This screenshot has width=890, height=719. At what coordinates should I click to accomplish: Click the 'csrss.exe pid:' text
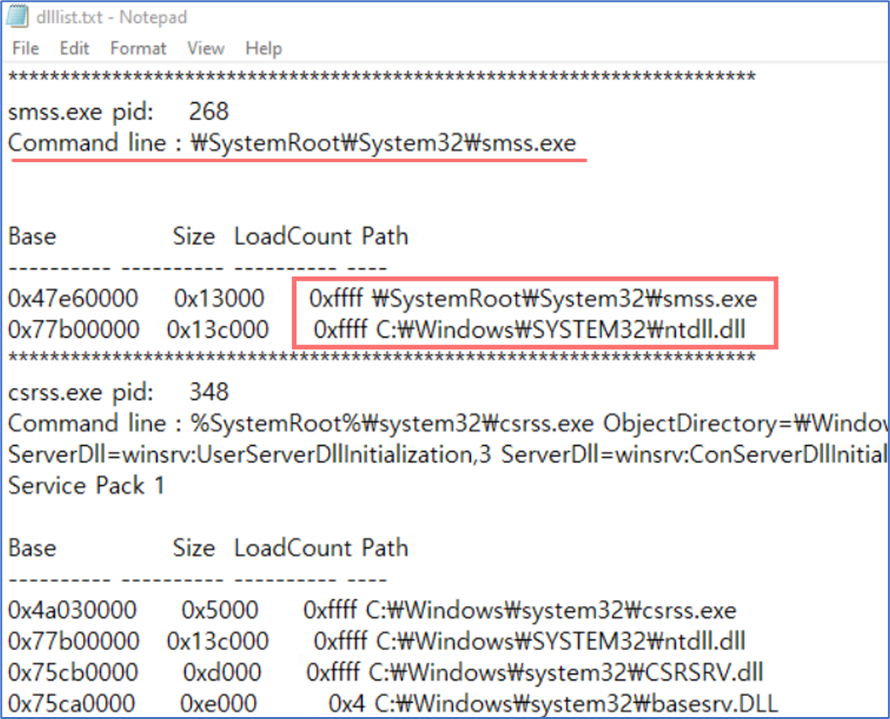tap(81, 392)
